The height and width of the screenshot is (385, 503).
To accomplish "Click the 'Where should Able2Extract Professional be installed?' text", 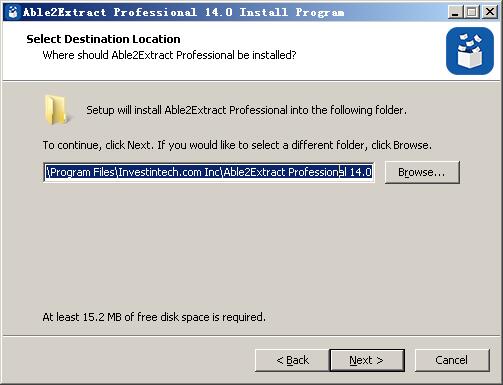I will click(169, 55).
